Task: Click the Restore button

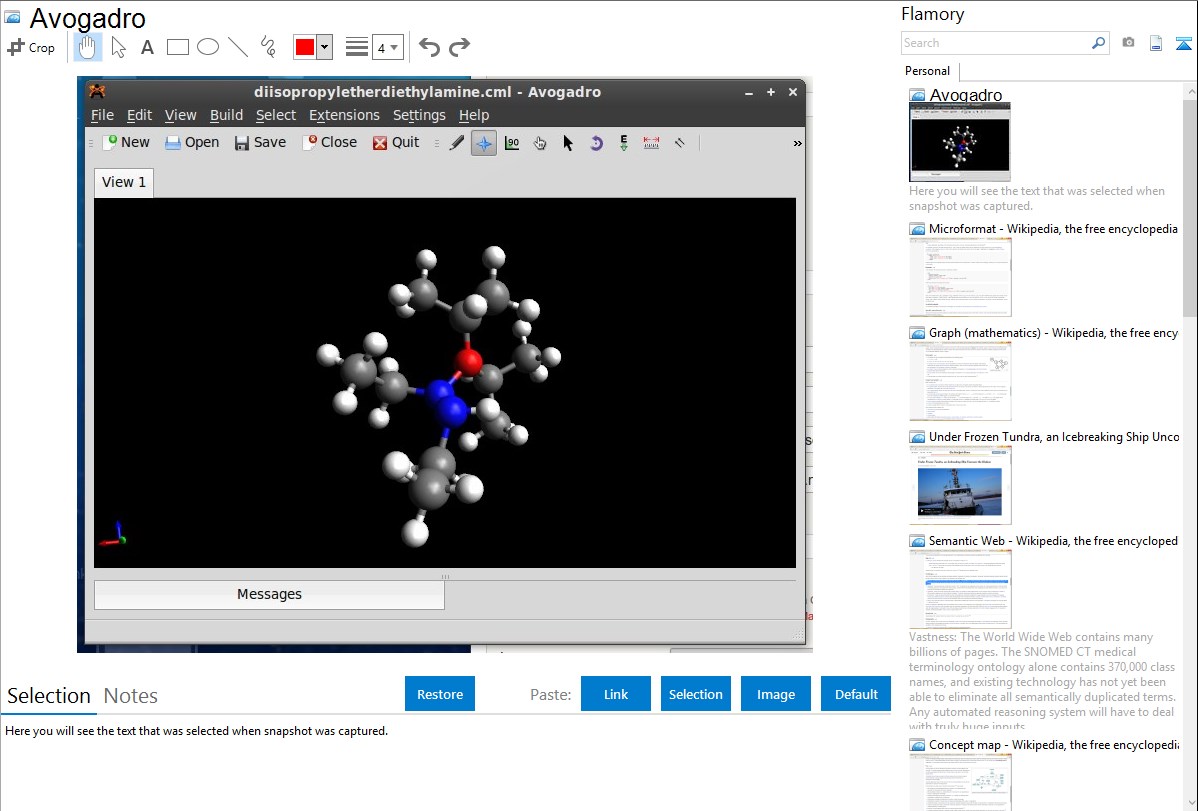Action: [440, 694]
